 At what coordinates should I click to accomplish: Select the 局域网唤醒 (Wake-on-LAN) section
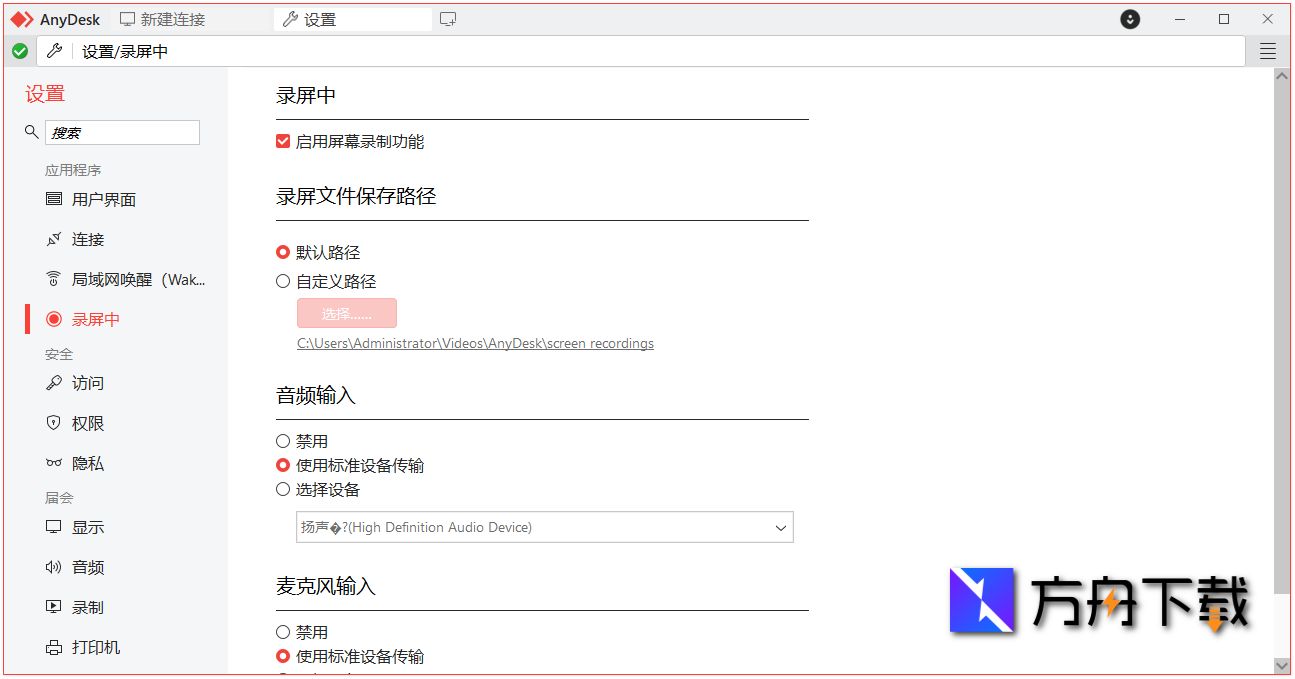(x=110, y=279)
